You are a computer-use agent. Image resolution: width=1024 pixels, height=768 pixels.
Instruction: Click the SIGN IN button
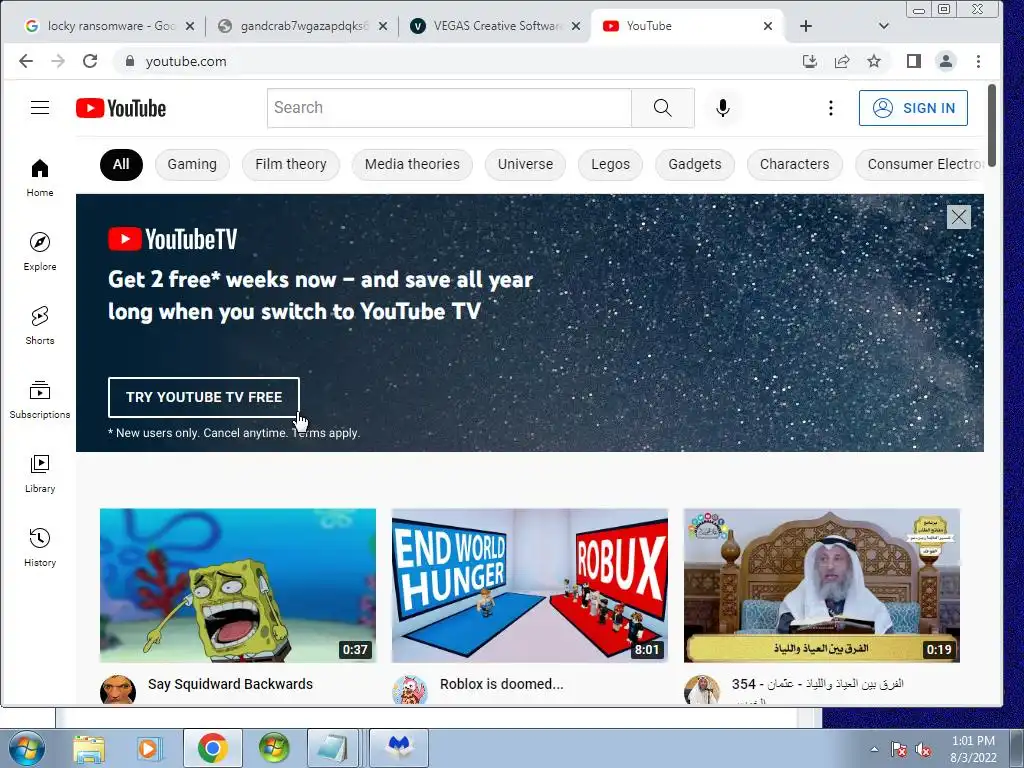[913, 108]
